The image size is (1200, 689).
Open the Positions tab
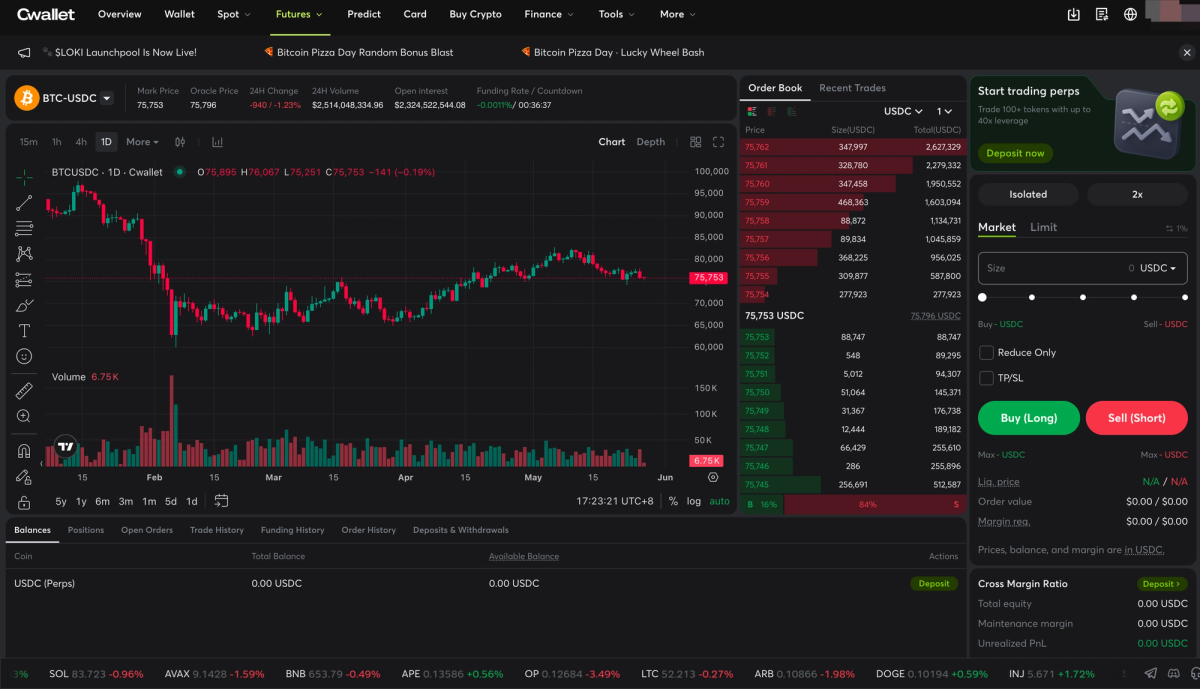(x=86, y=530)
